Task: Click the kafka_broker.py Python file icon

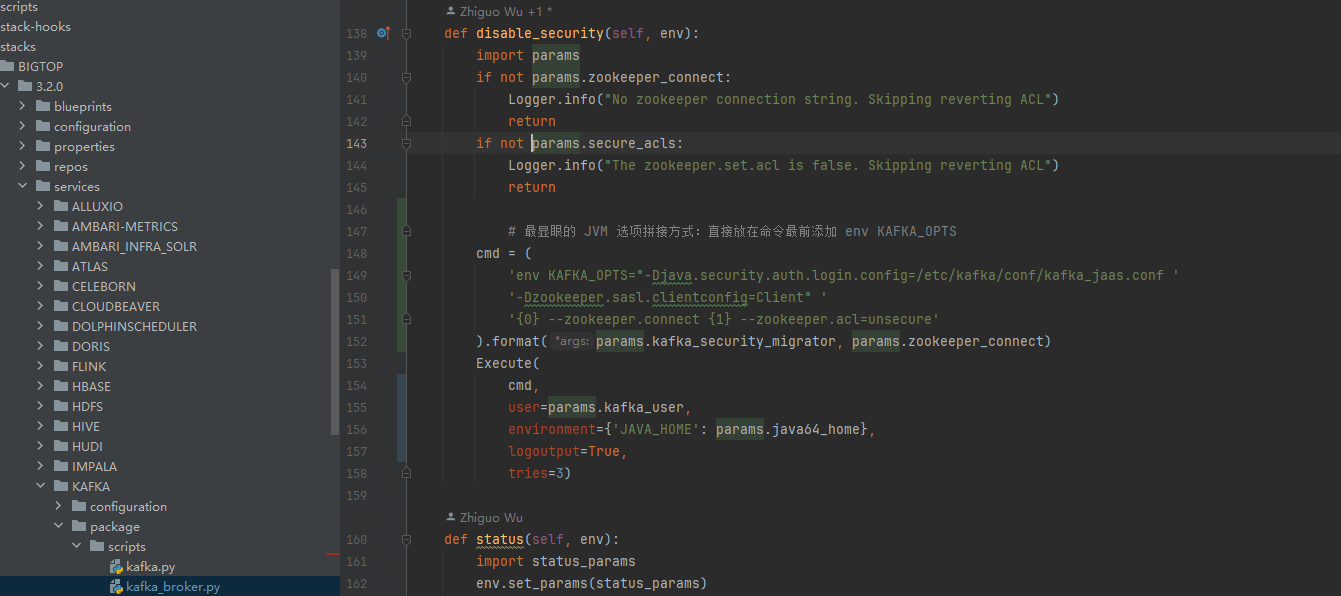Action: 117,587
